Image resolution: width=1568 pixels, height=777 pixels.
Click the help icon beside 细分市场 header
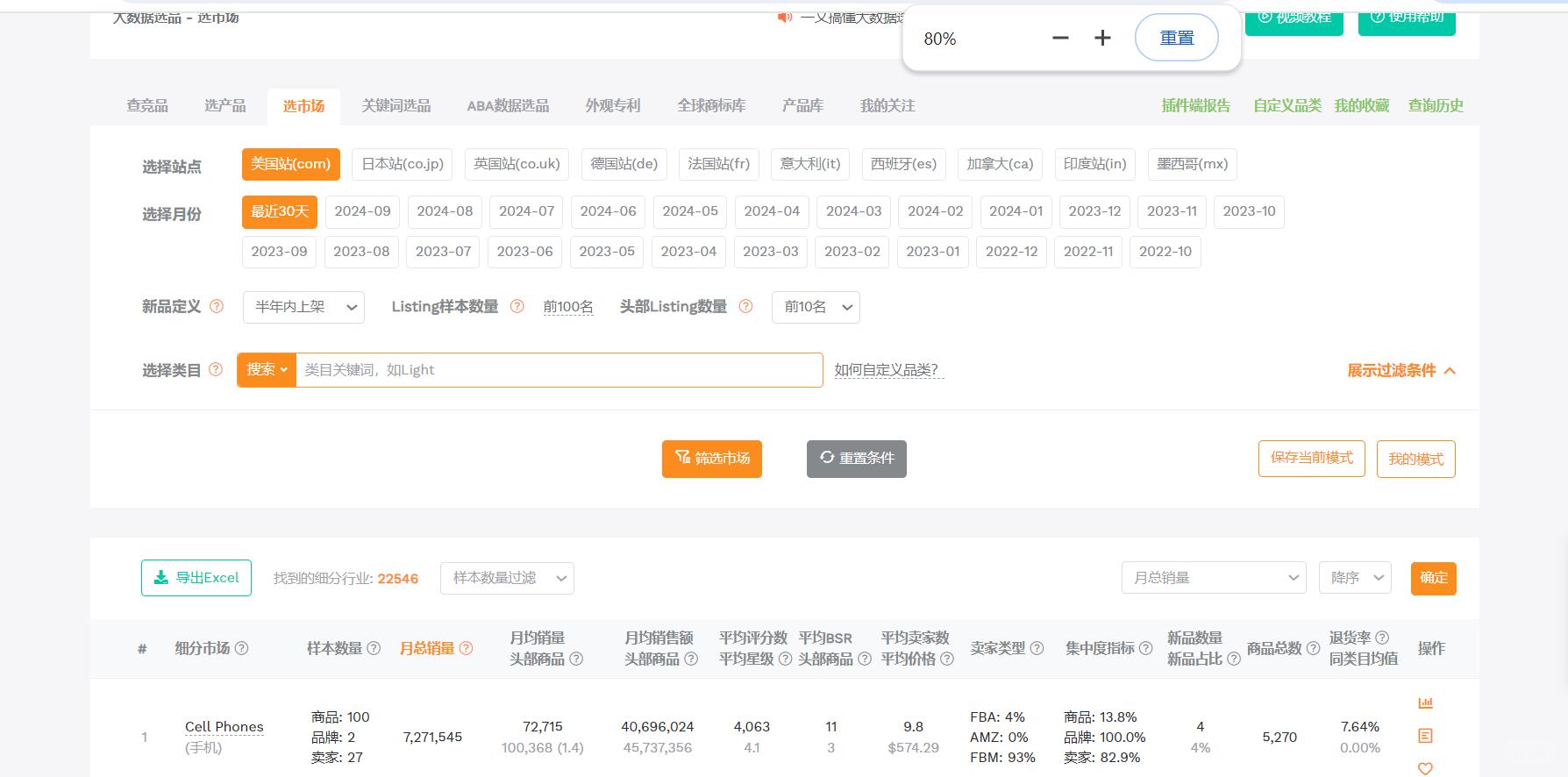pos(242,648)
